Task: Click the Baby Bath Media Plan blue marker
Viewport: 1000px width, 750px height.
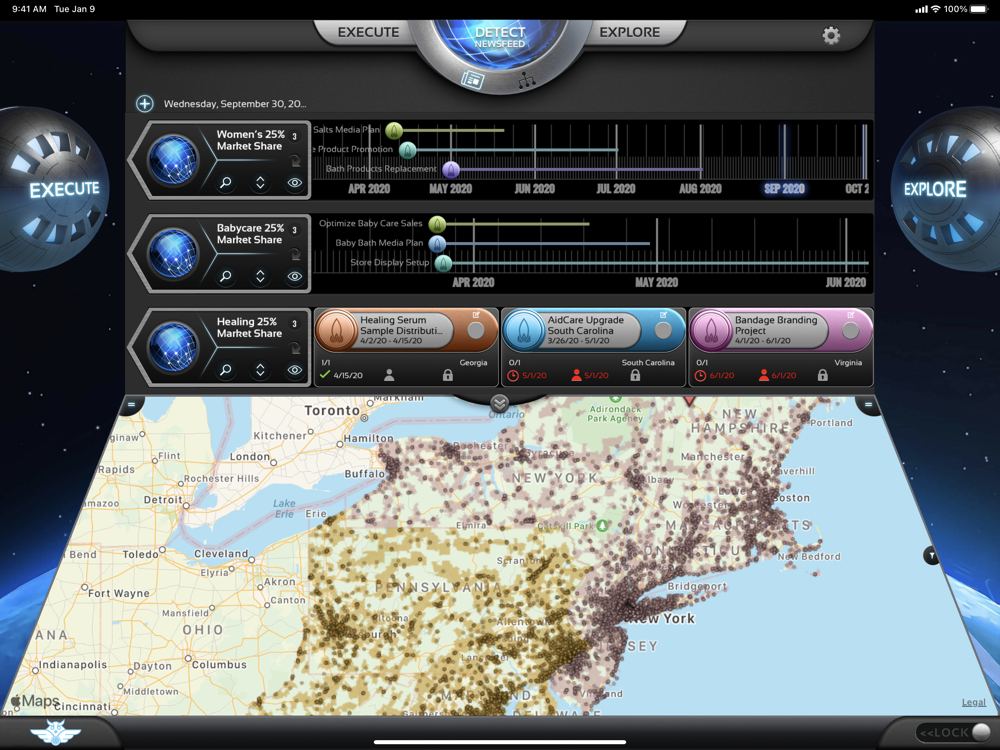Action: [x=437, y=243]
